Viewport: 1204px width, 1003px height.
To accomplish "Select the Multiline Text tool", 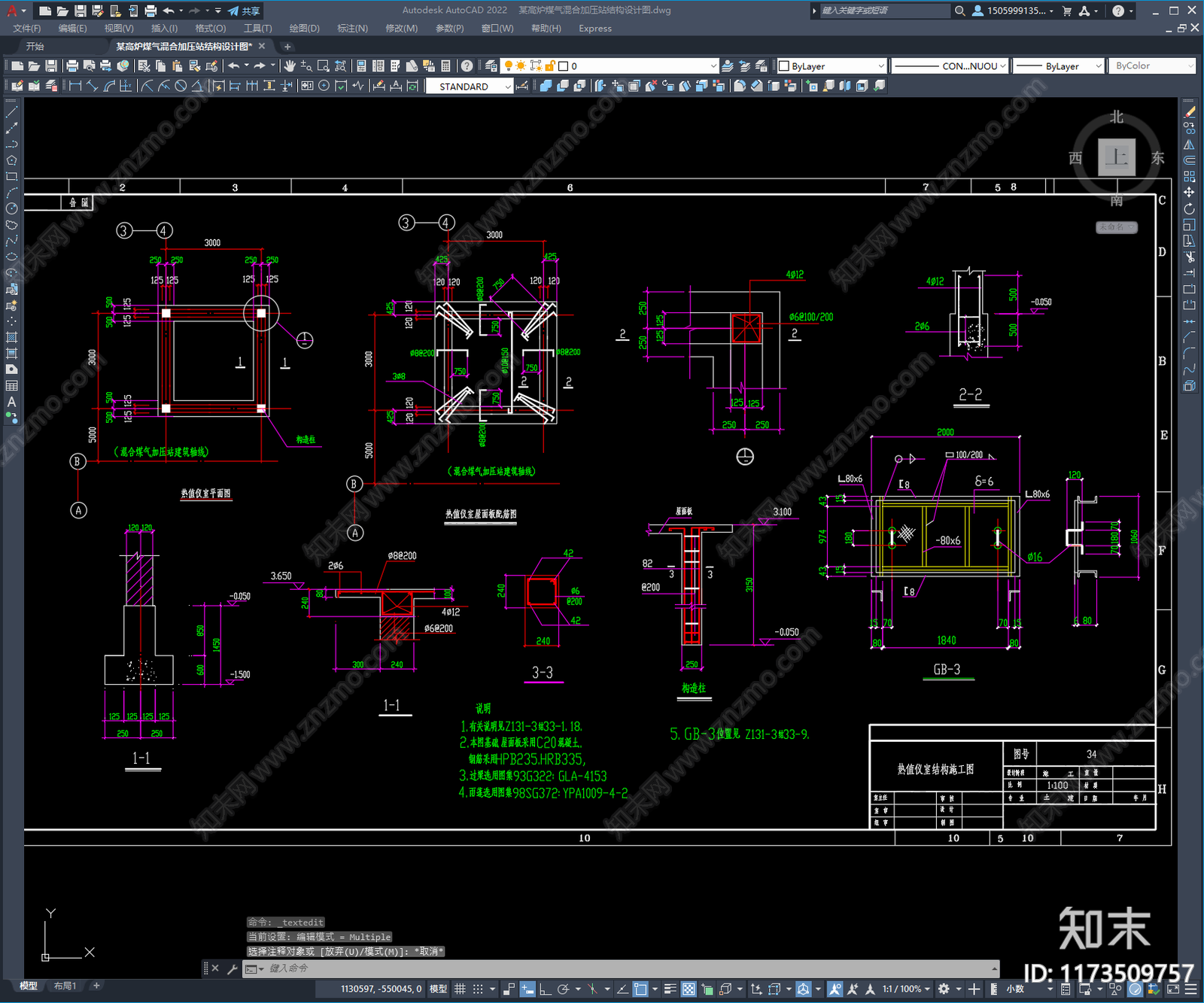I will pyautogui.click(x=11, y=402).
